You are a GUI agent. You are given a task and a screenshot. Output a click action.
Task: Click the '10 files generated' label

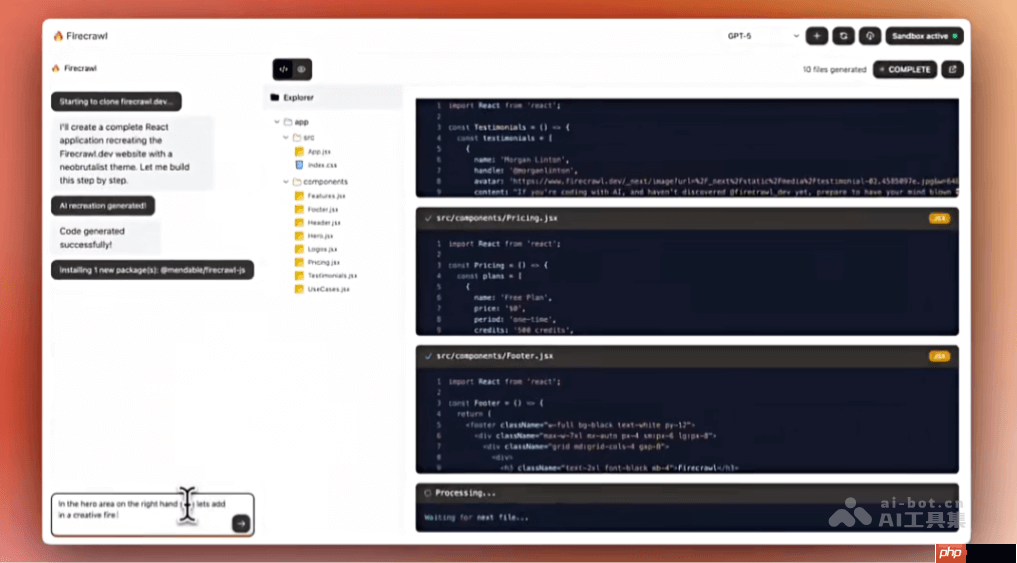(834, 69)
